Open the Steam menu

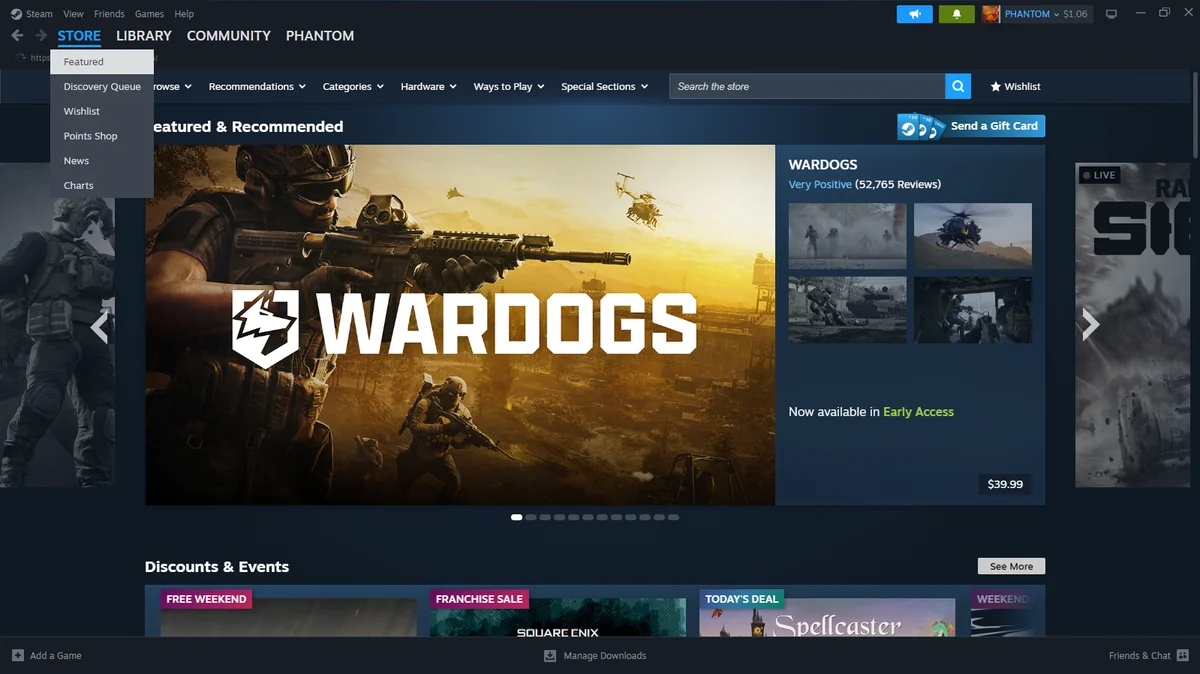[x=40, y=14]
